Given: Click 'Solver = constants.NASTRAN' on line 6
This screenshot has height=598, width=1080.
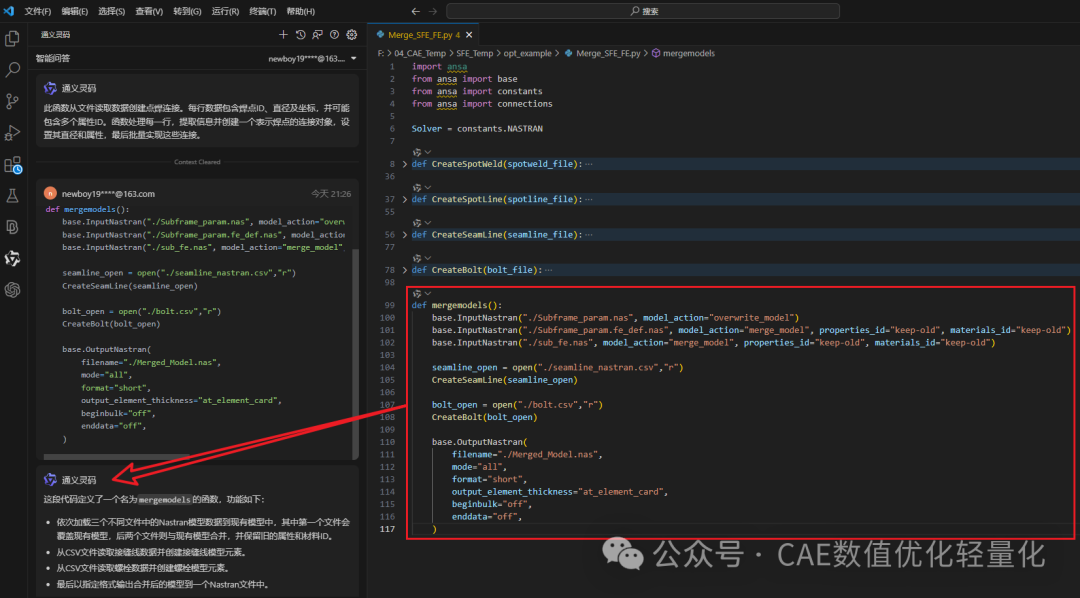Looking at the screenshot, I should tap(477, 129).
